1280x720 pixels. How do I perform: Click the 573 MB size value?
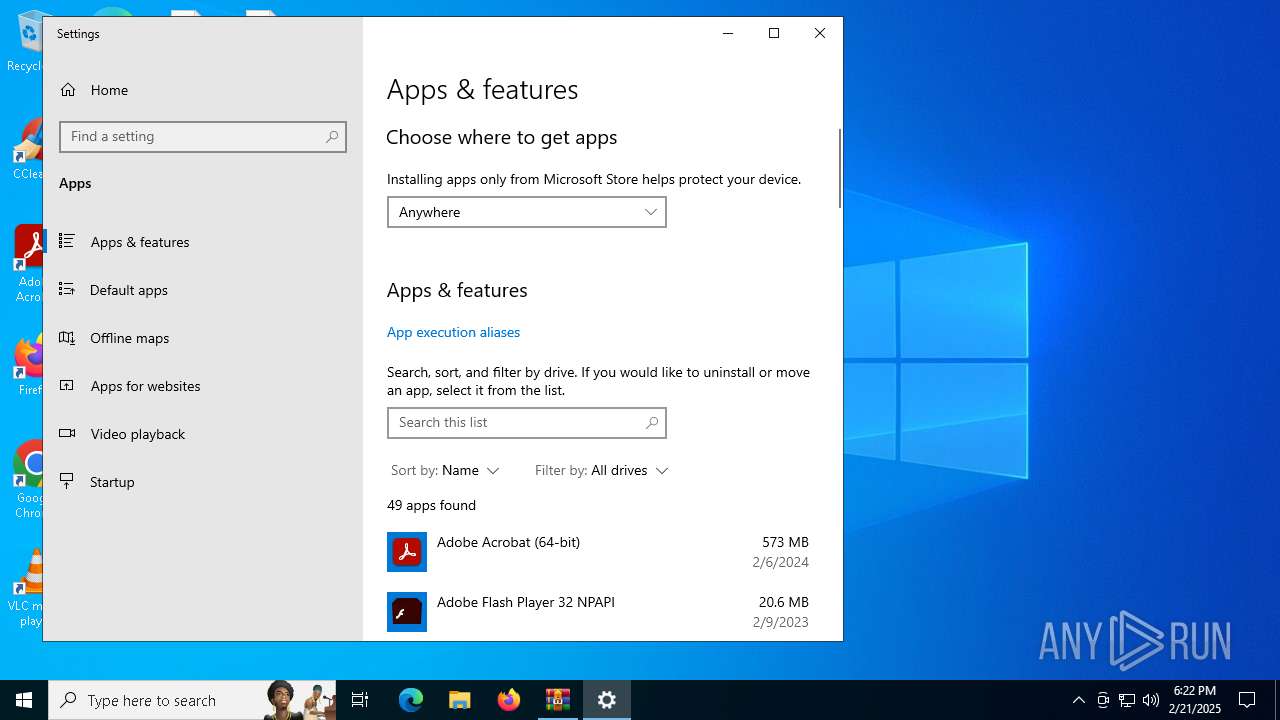click(x=785, y=542)
